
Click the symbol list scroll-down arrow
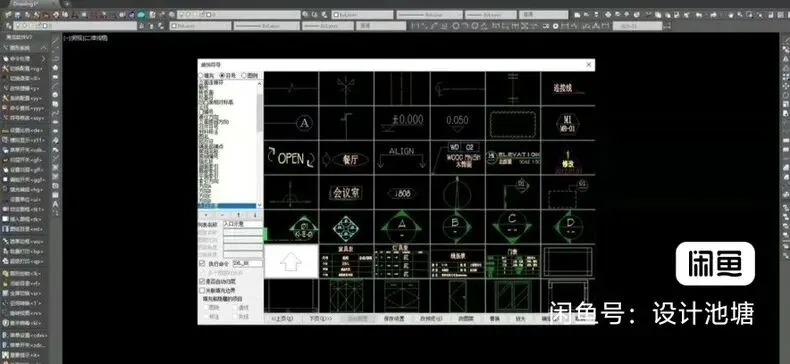259,205
